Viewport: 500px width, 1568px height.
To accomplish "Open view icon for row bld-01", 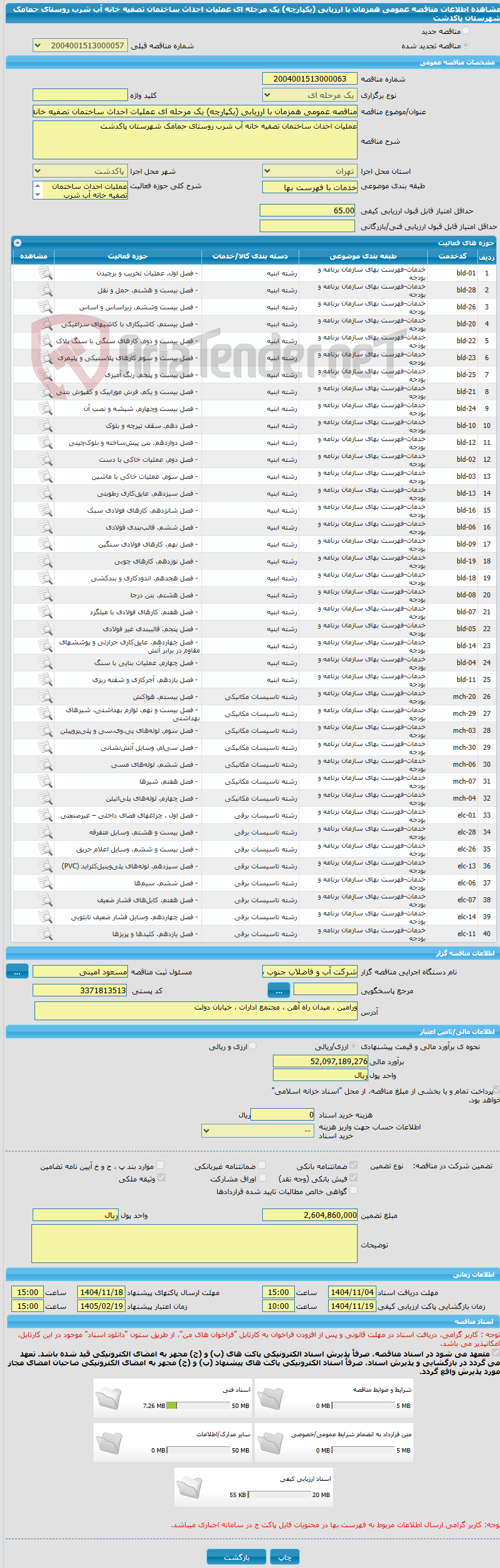I will (45, 273).
